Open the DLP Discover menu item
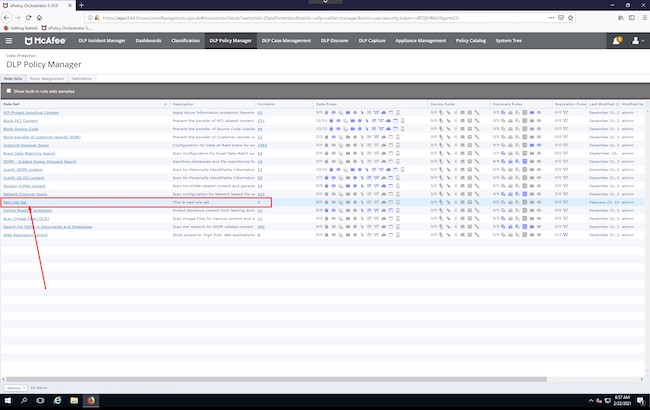Image resolution: width=650 pixels, height=410 pixels. pyautogui.click(x=335, y=41)
